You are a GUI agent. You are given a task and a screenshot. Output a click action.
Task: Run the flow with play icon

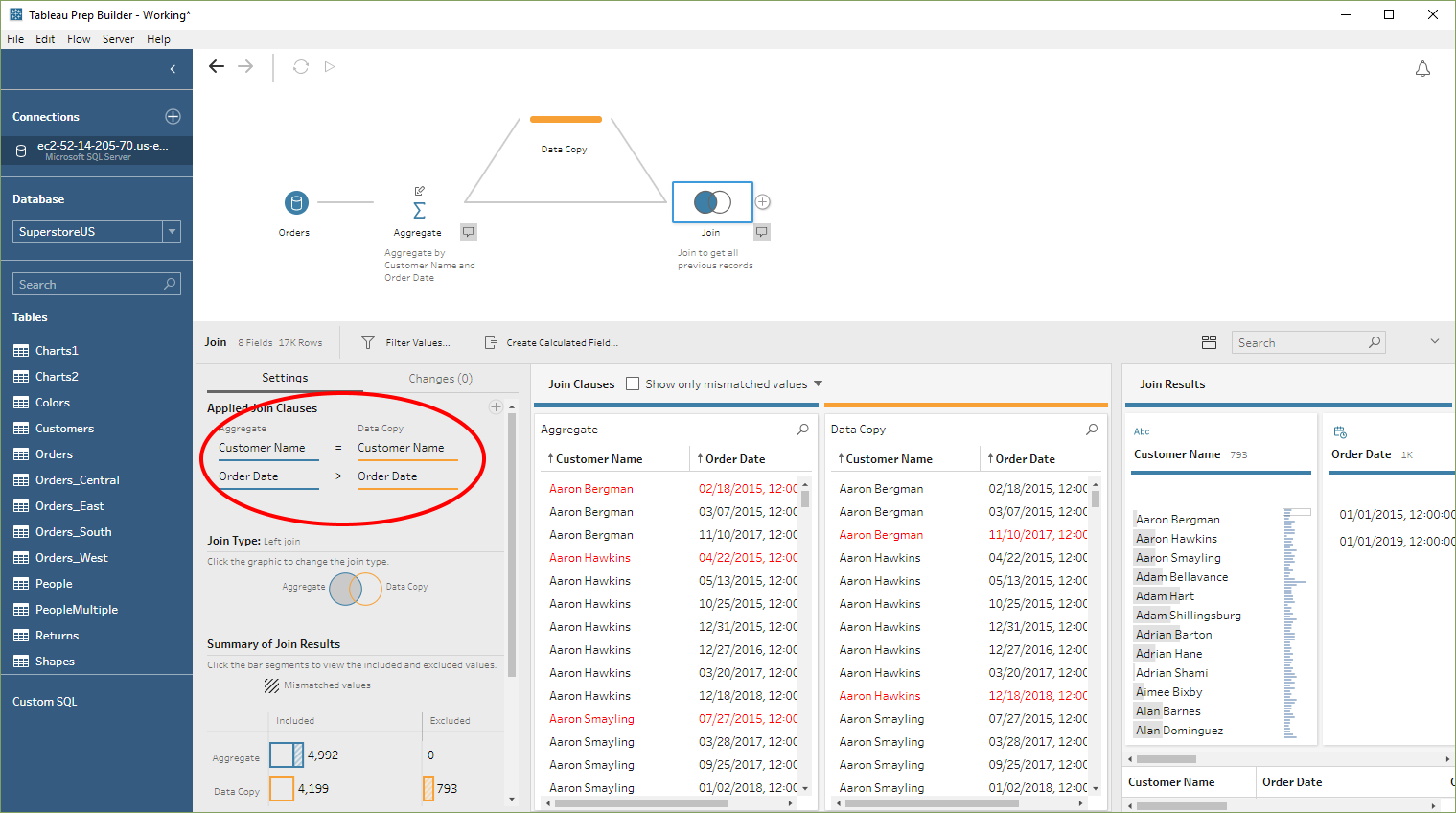click(x=330, y=66)
